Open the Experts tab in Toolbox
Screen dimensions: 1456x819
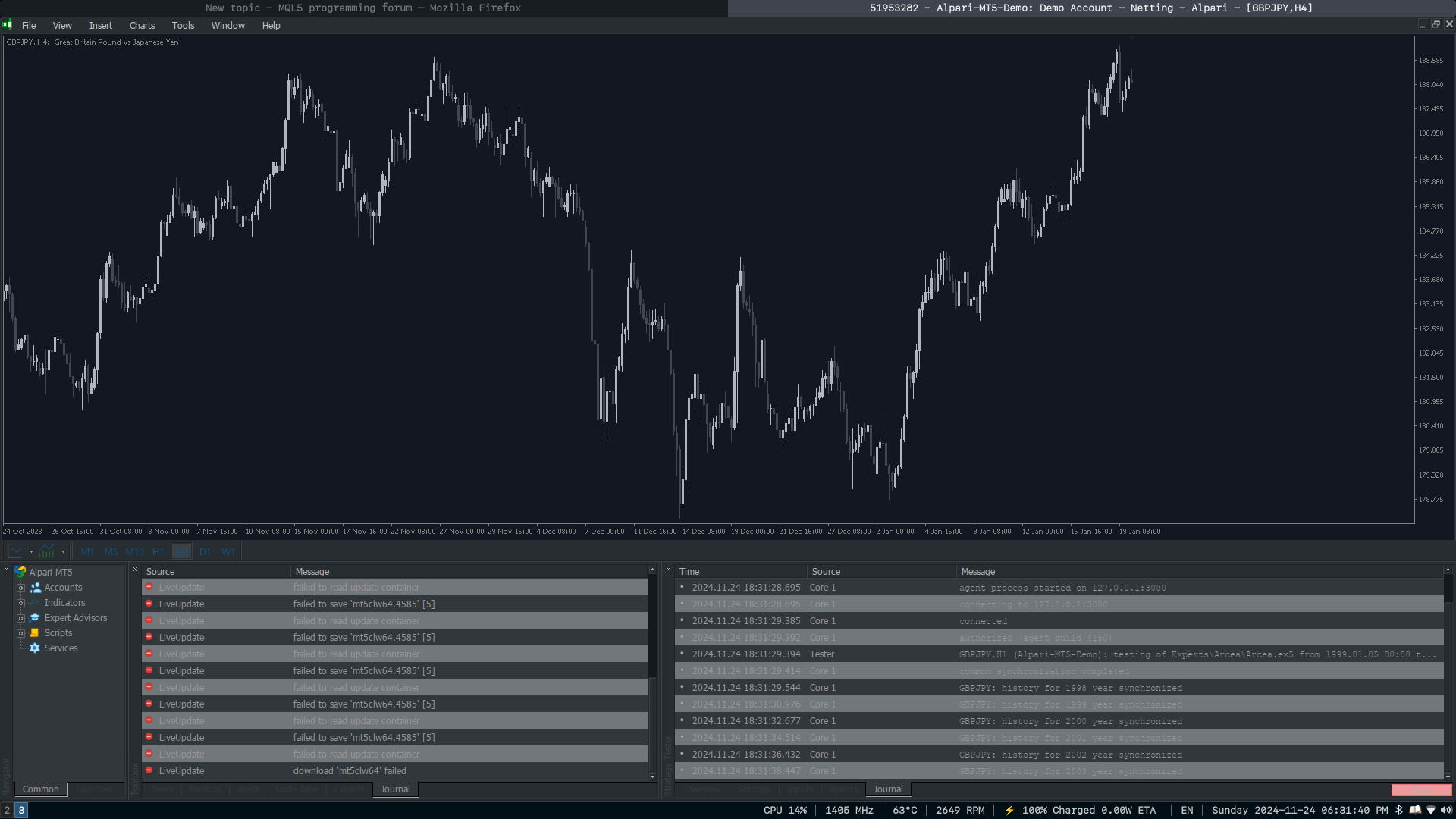click(349, 789)
